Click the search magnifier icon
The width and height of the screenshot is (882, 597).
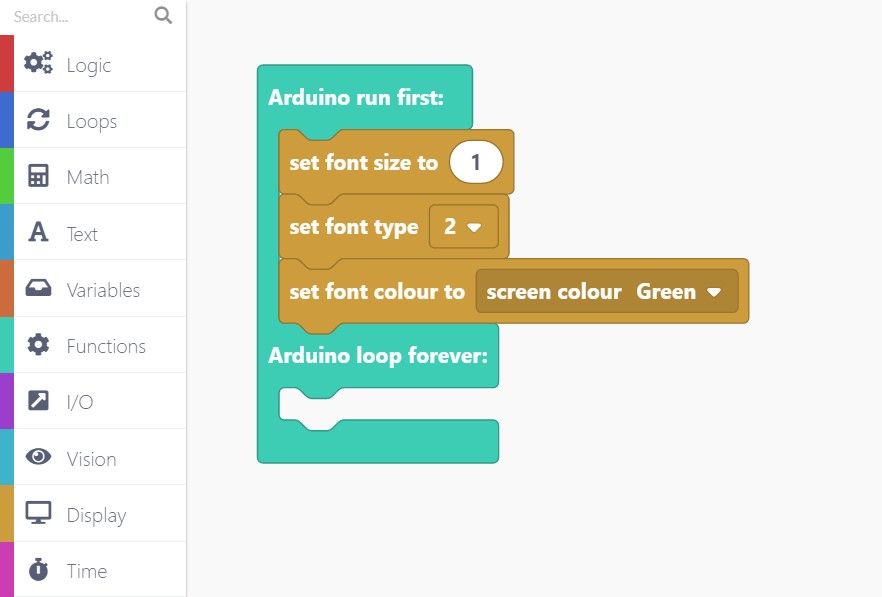(x=163, y=15)
